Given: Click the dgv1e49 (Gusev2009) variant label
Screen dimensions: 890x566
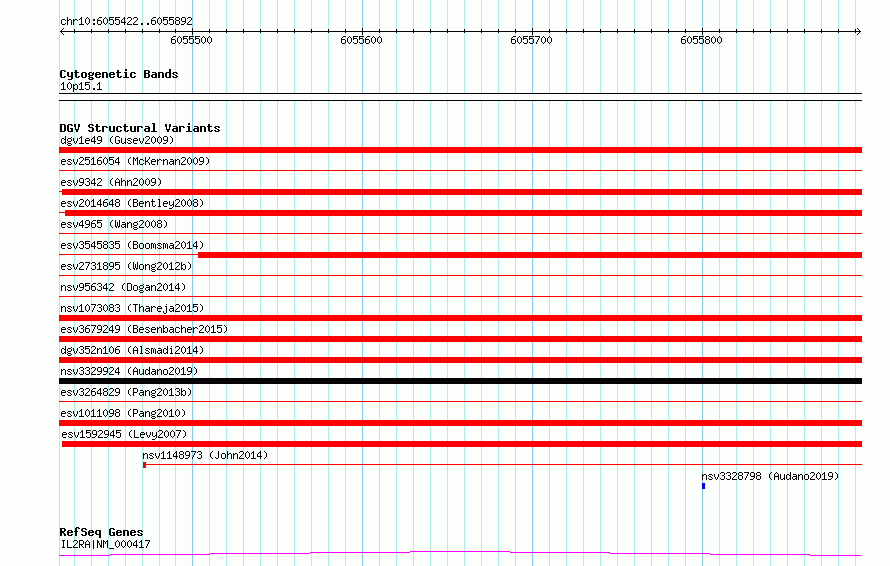Looking at the screenshot, I should (x=117, y=140).
